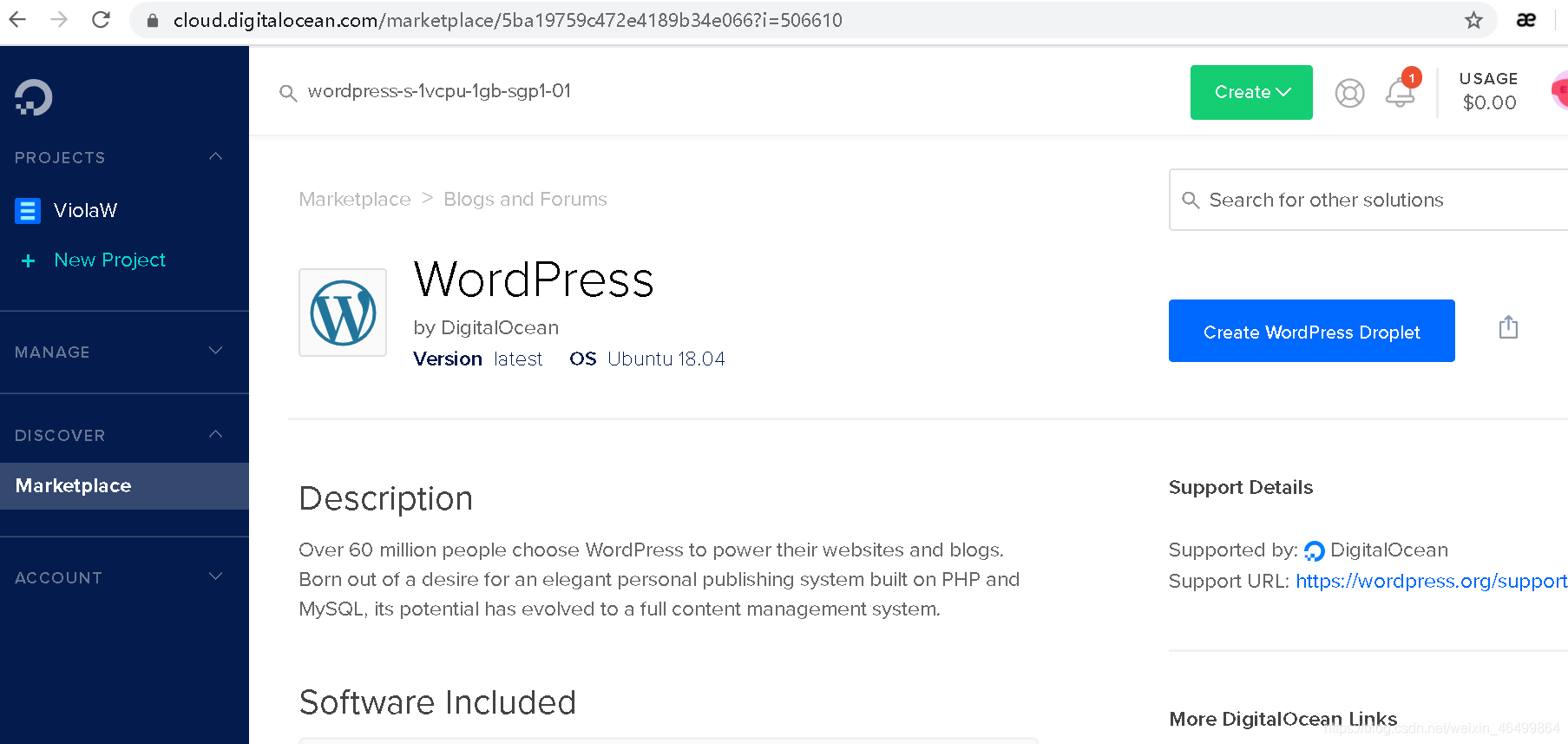Click the DigitalOcean logo in sidebar

[x=34, y=97]
